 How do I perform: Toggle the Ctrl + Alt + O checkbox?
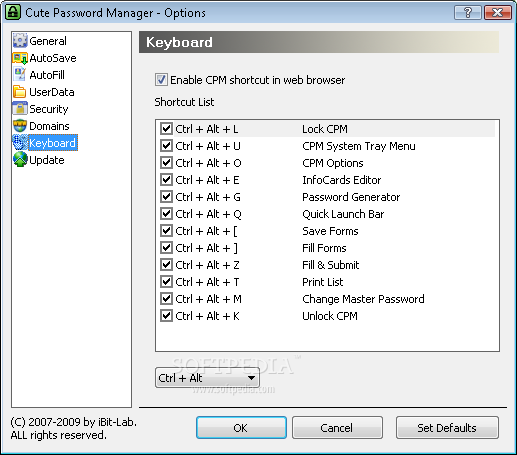point(166,163)
